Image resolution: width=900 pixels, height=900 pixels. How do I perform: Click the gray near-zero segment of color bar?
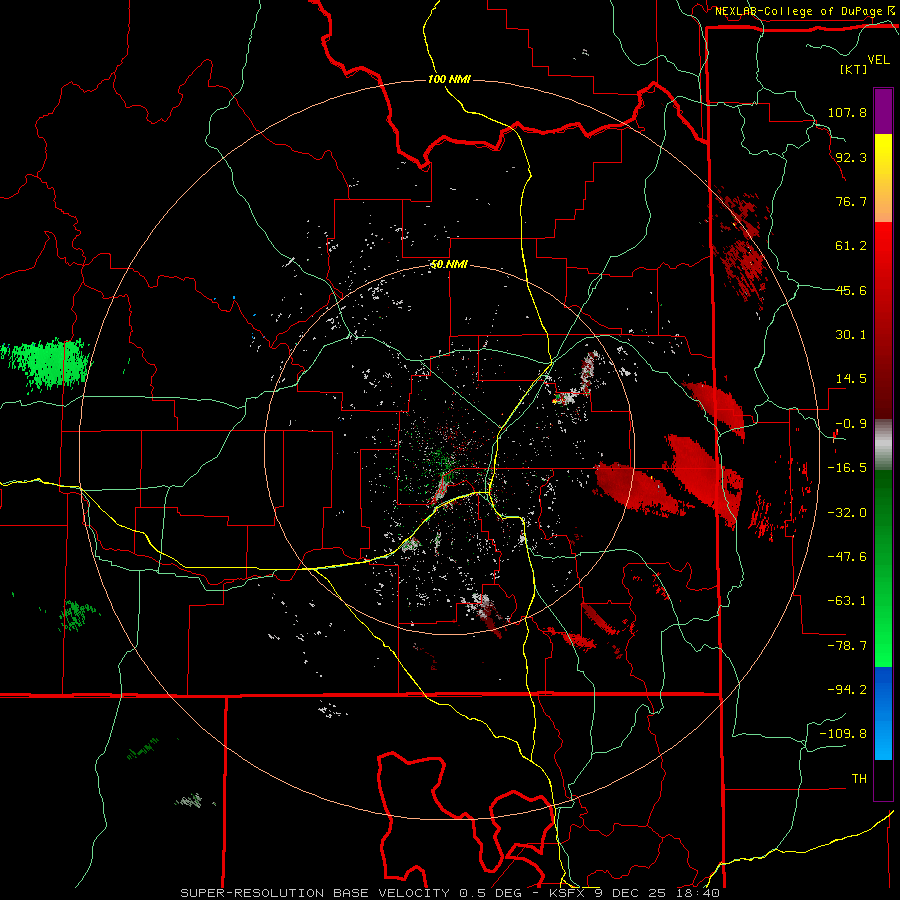point(883,445)
